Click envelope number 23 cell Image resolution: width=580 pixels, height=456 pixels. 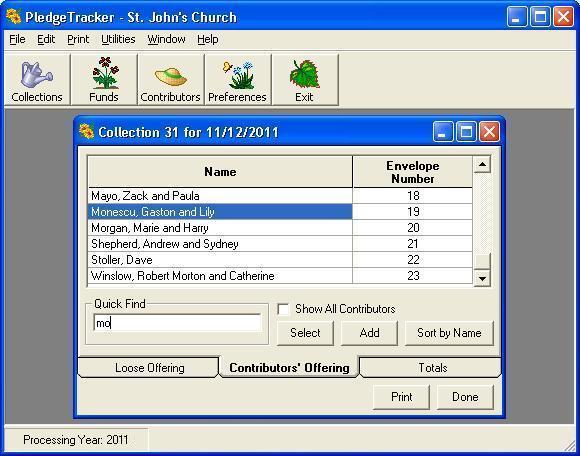413,276
